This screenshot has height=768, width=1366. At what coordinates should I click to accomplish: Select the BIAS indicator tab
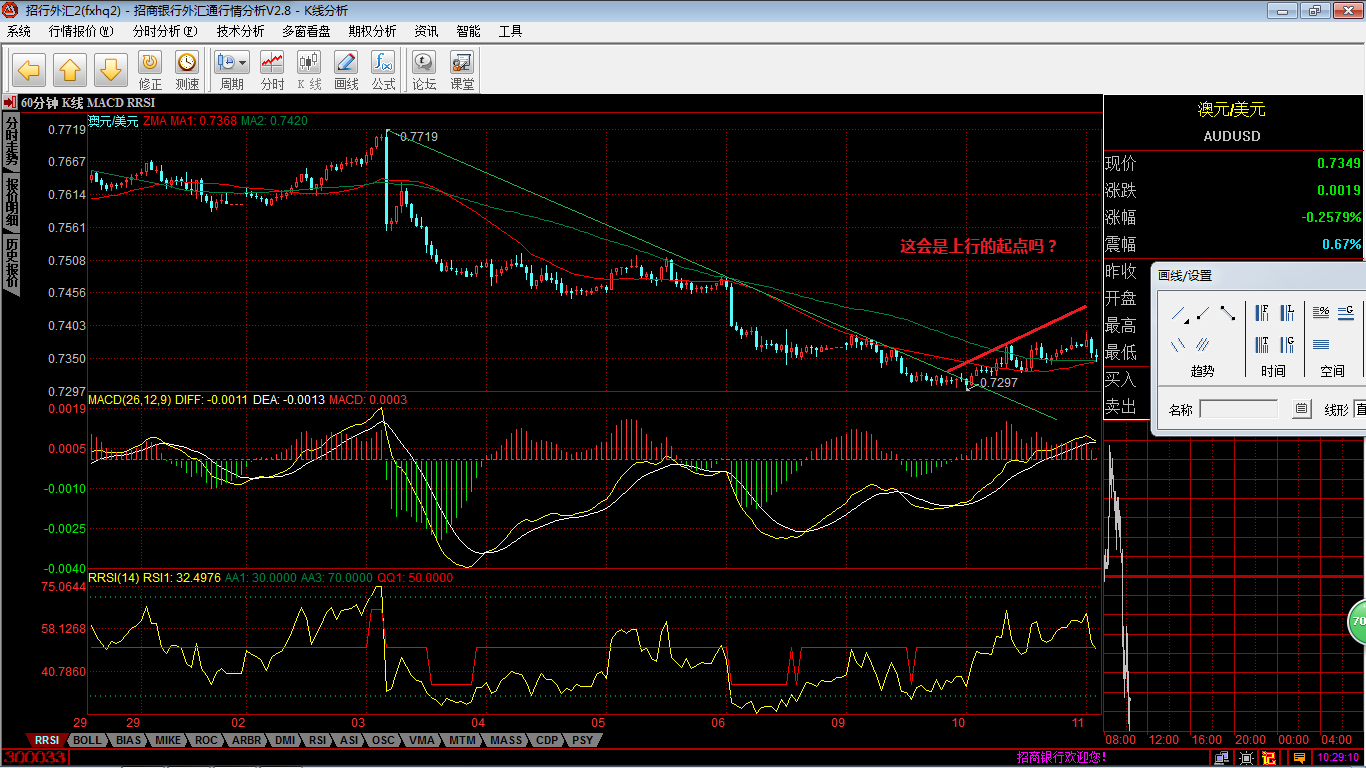(128, 740)
